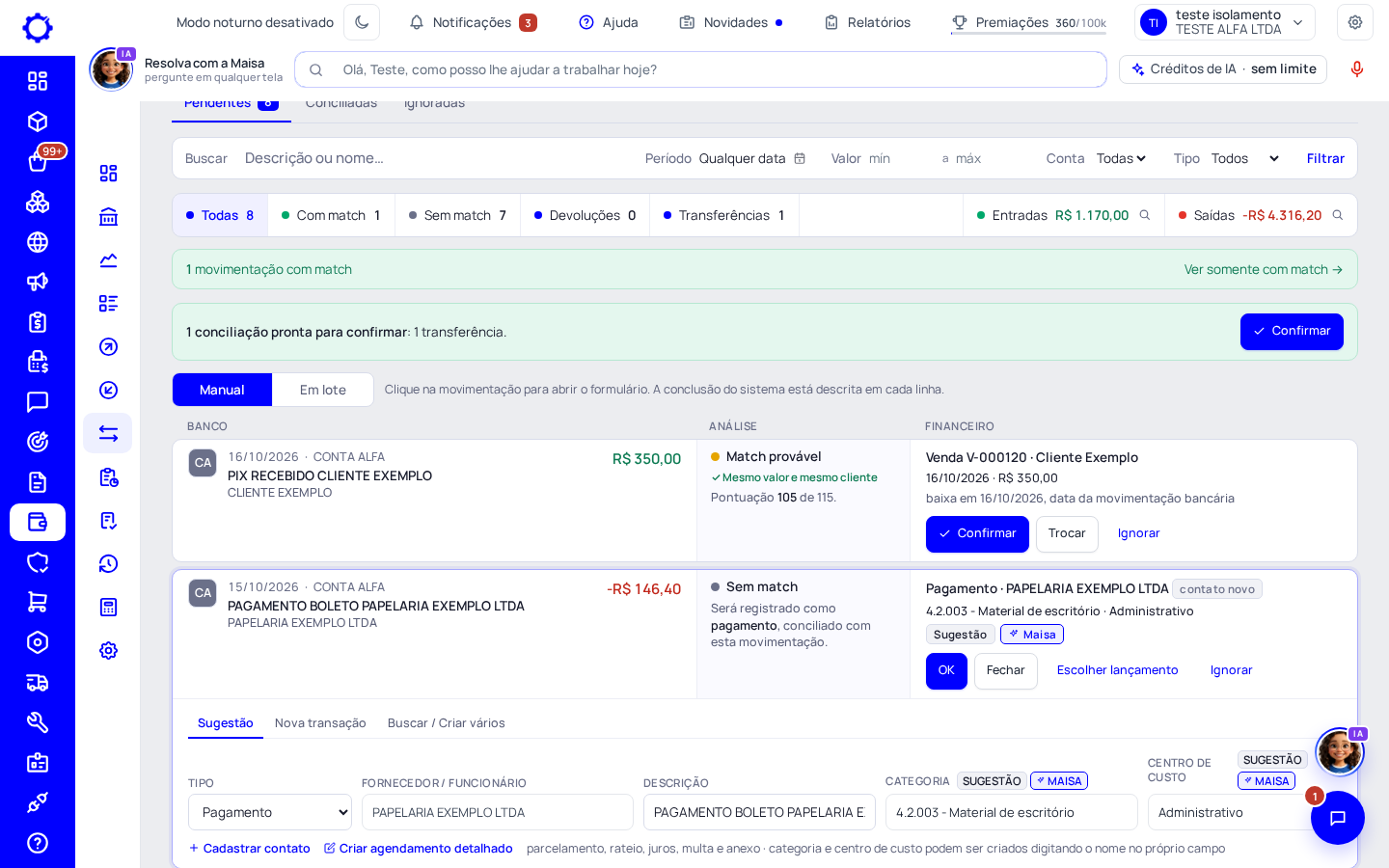Switch reconciliation mode to Em lote
The width and height of the screenshot is (1389, 868).
pyautogui.click(x=323, y=390)
